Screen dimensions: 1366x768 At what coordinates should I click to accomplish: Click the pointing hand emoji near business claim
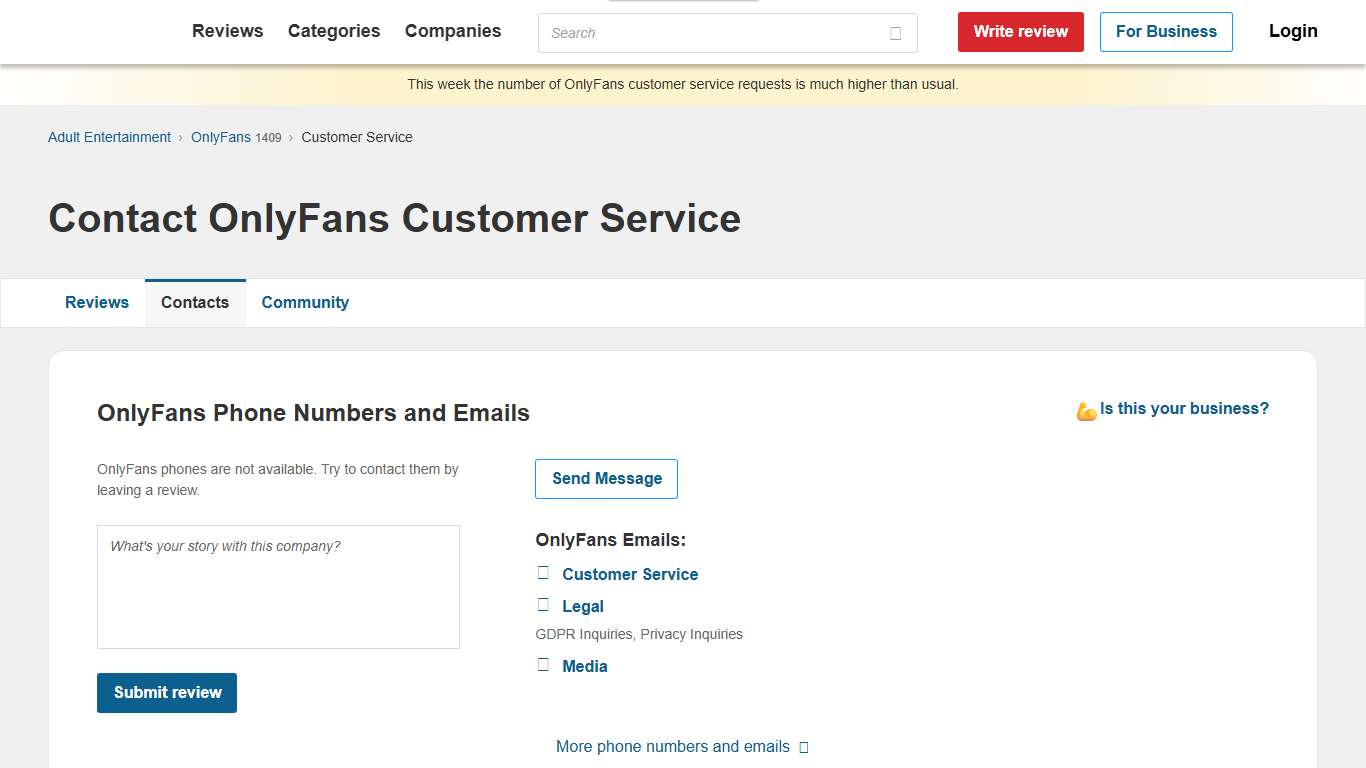(x=1085, y=409)
